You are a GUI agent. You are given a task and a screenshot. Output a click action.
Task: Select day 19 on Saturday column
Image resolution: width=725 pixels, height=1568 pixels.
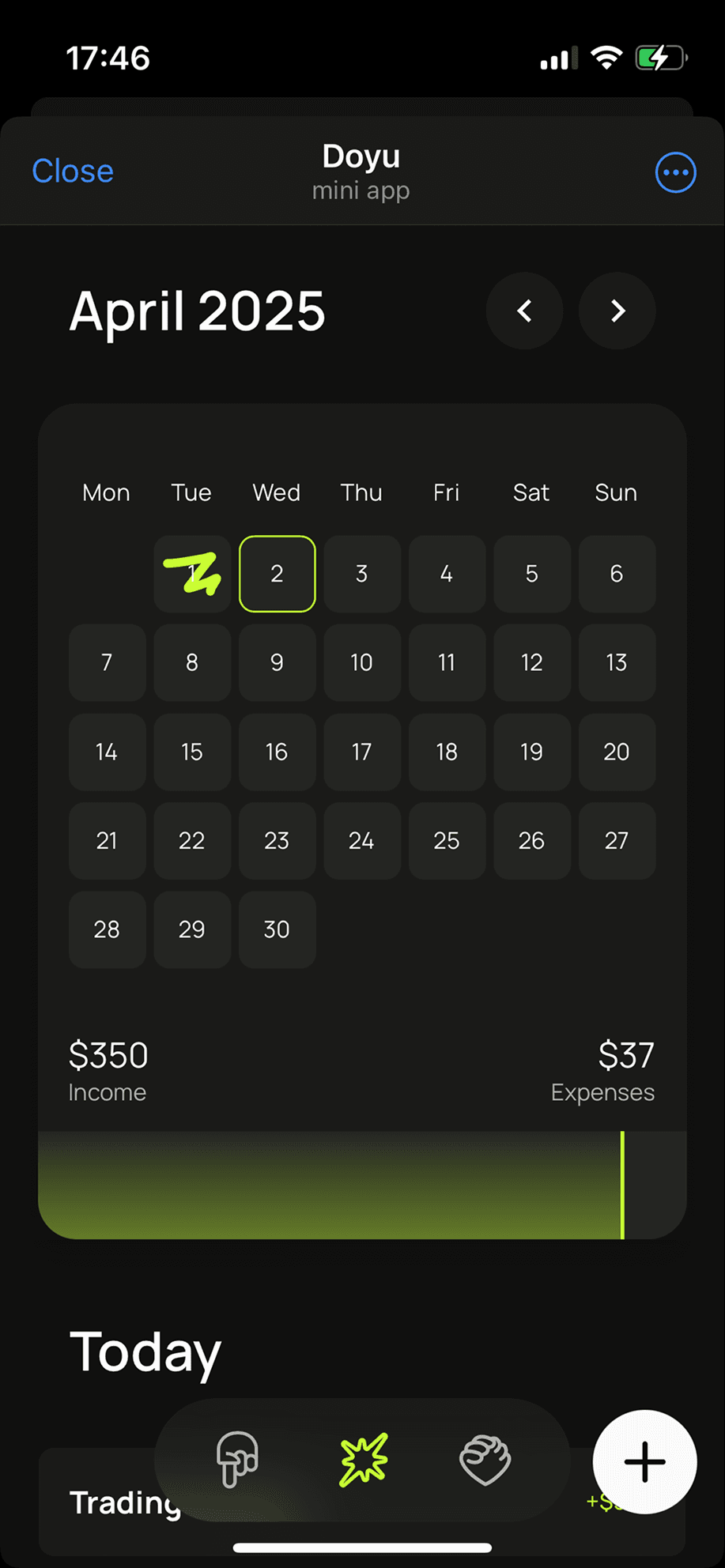(x=531, y=752)
